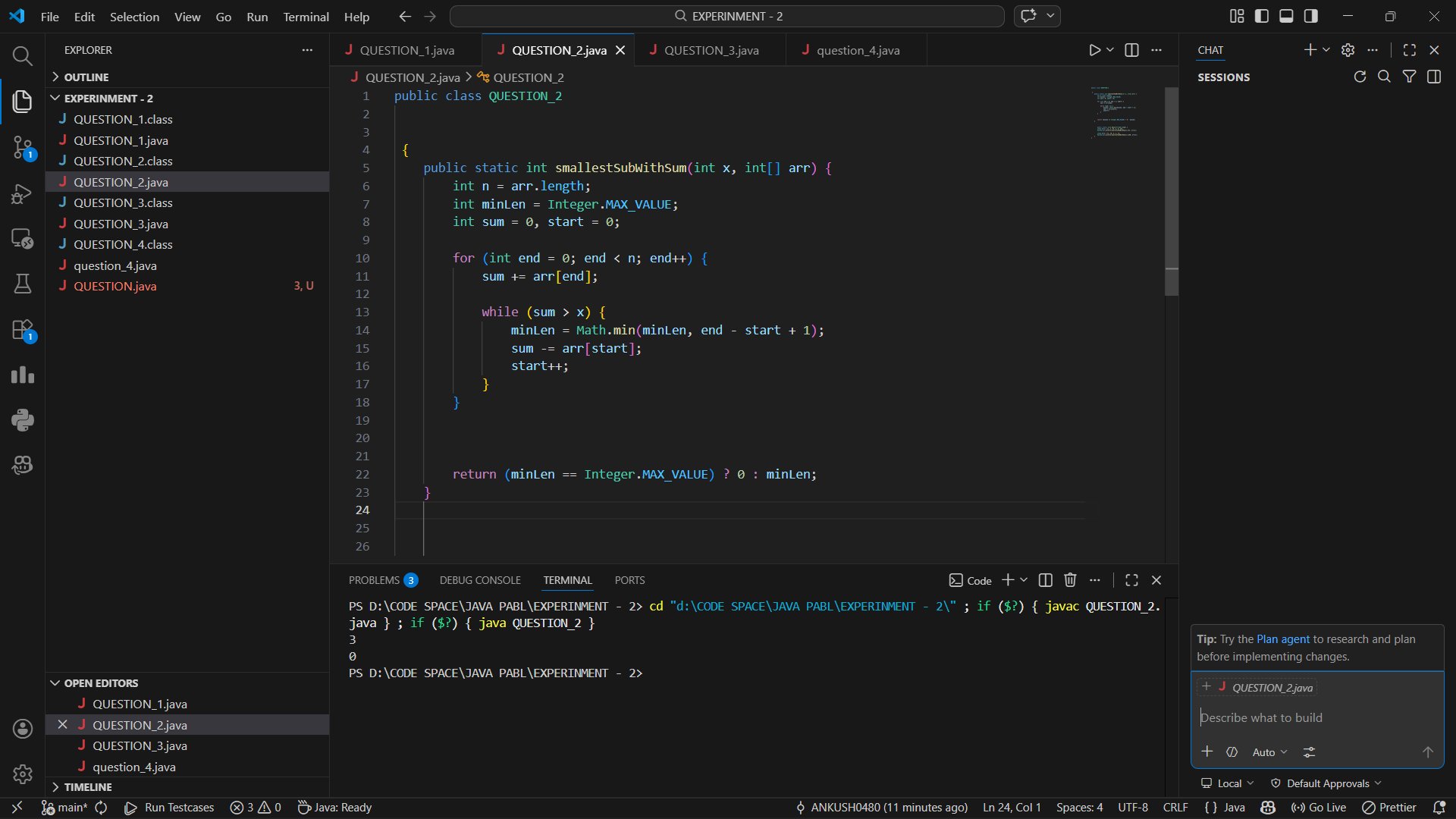
Task: Expand the TIMELINE section
Action: pyautogui.click(x=87, y=787)
